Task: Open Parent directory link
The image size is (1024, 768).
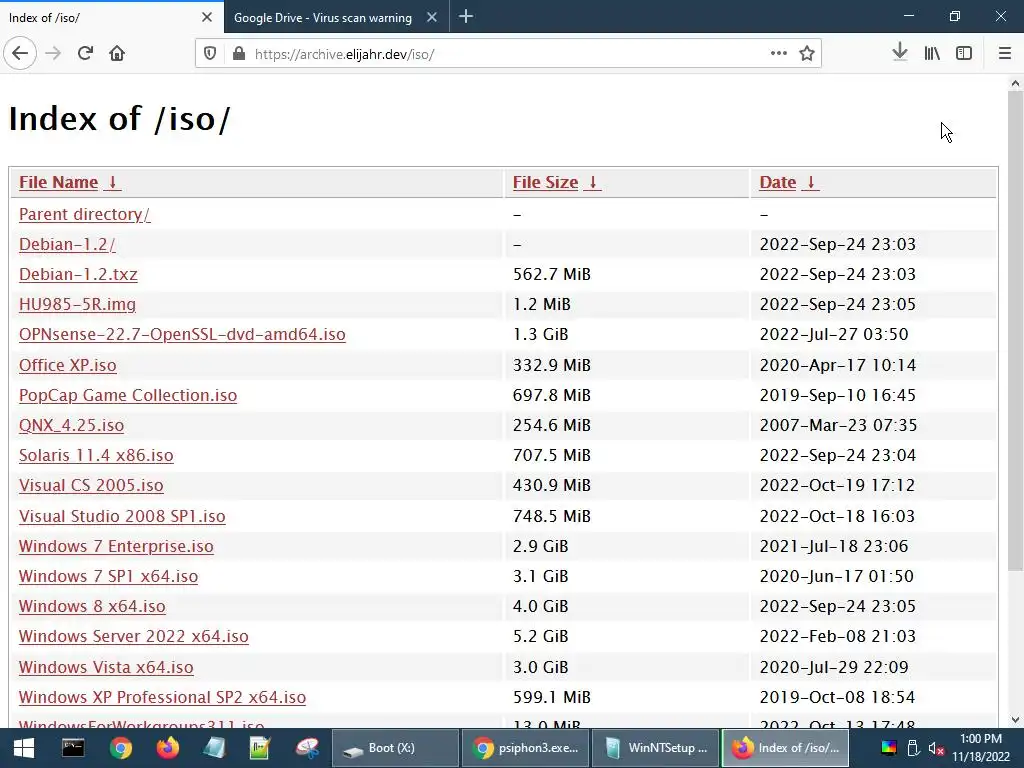Action: click(84, 214)
